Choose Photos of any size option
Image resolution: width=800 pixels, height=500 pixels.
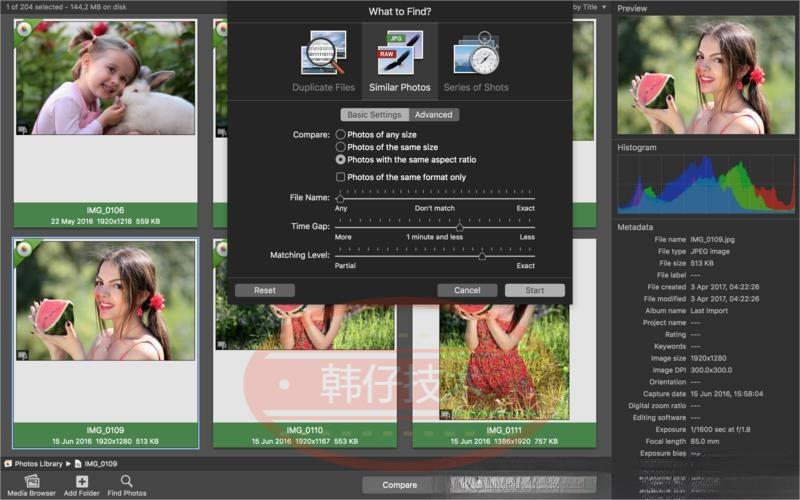click(340, 135)
